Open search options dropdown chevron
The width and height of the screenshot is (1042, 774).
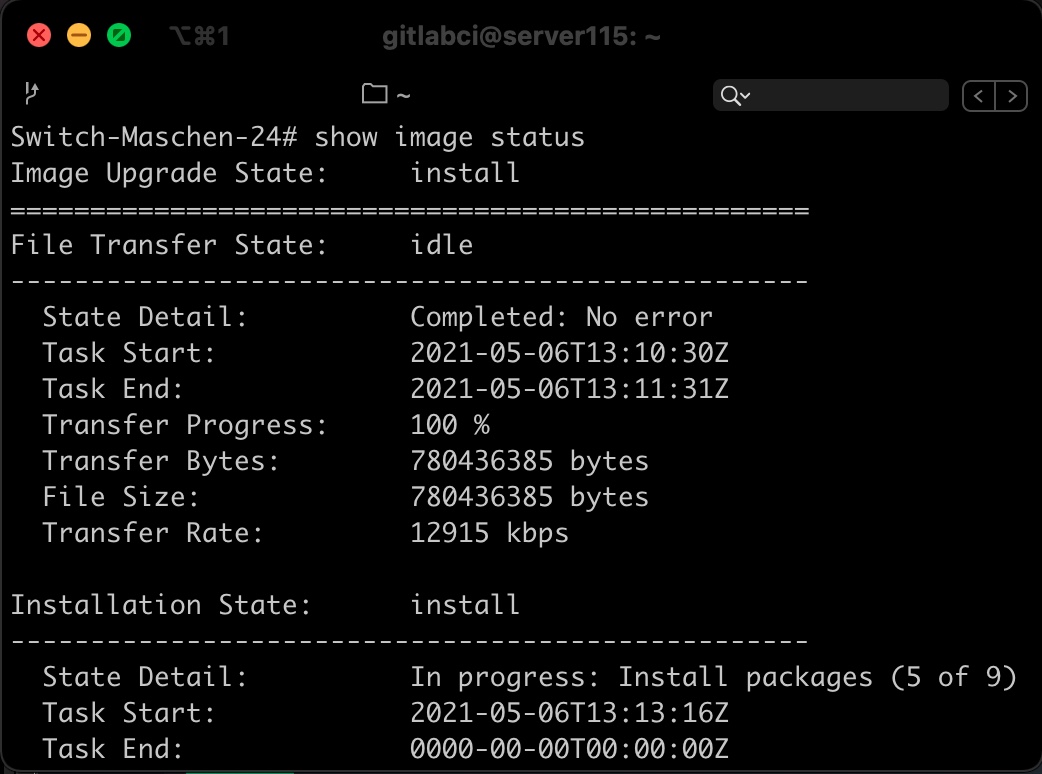click(x=746, y=96)
